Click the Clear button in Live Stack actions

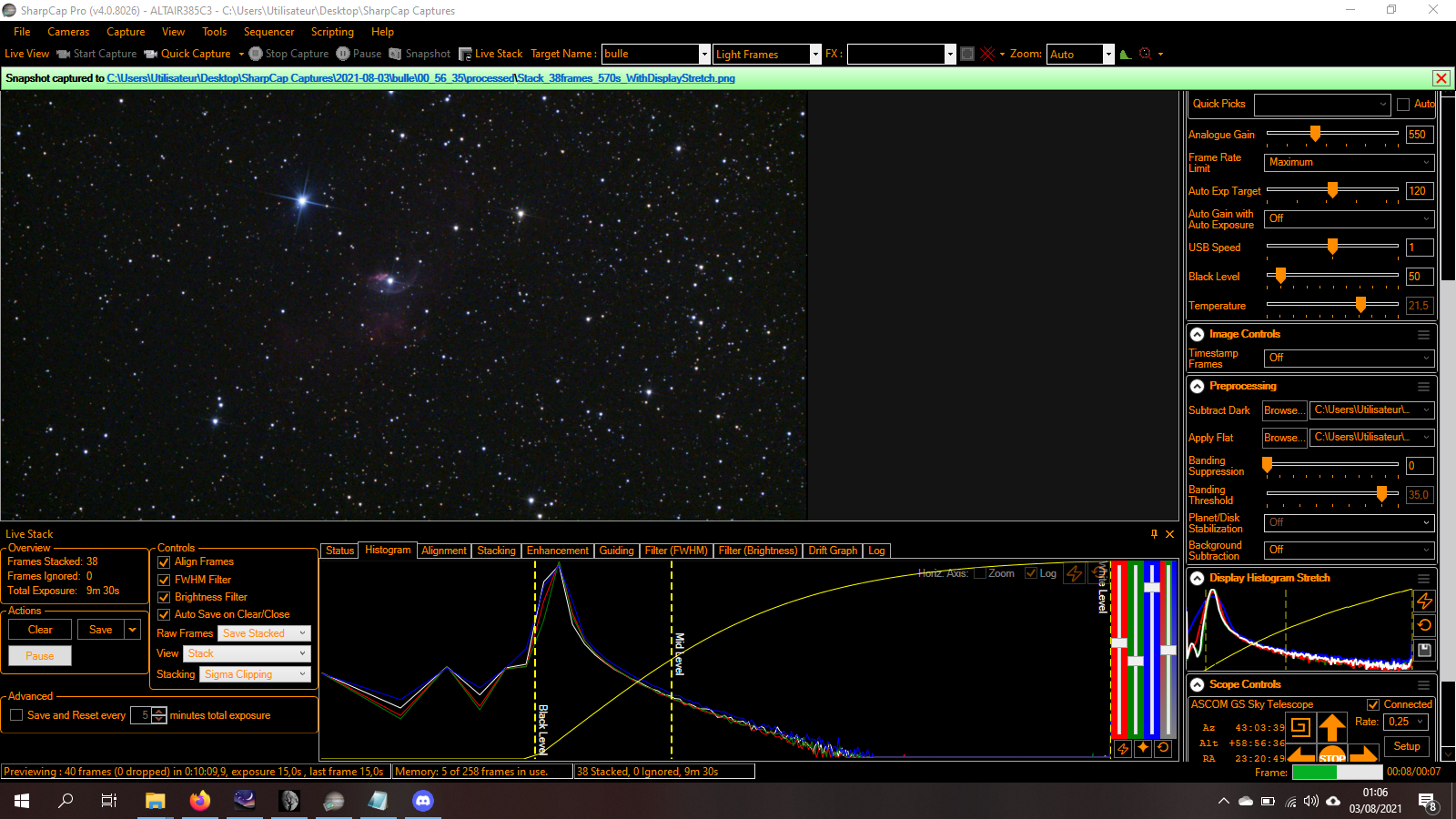pyautogui.click(x=40, y=630)
